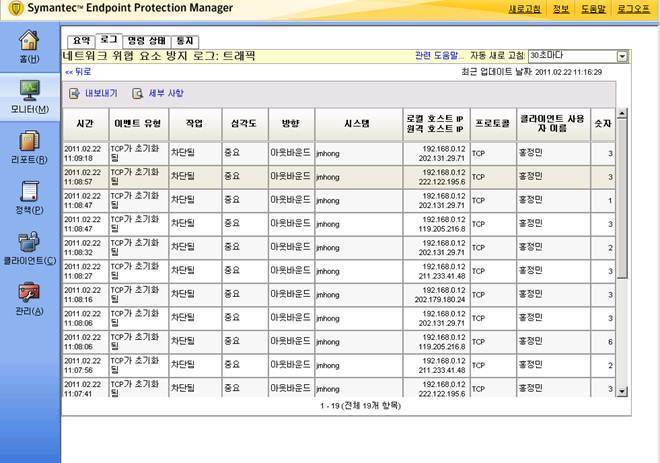This screenshot has width=660, height=463.
Task: Select the log row timed 11:07:56
Action: coord(339,366)
